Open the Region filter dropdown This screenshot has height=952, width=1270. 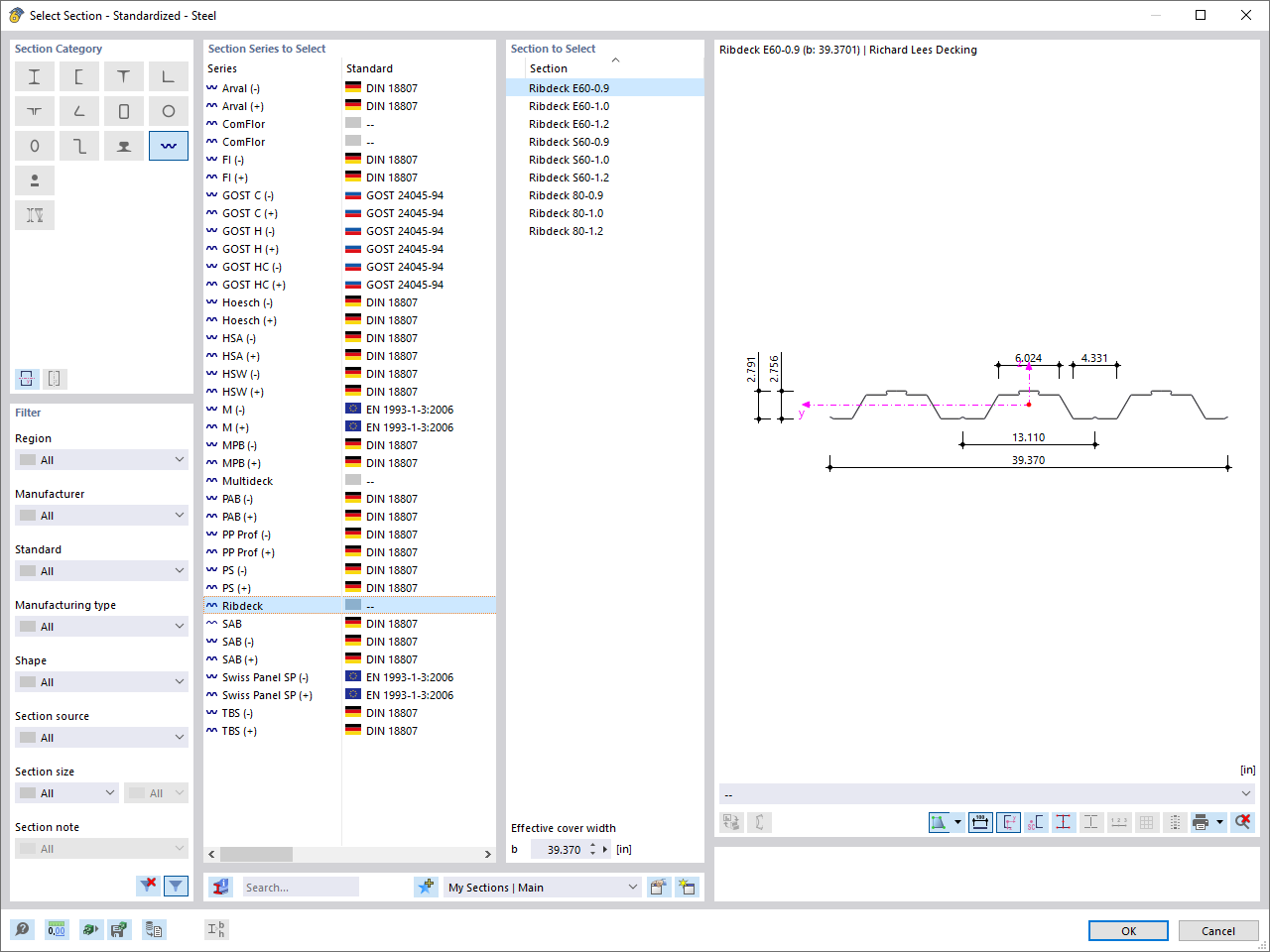pos(101,460)
